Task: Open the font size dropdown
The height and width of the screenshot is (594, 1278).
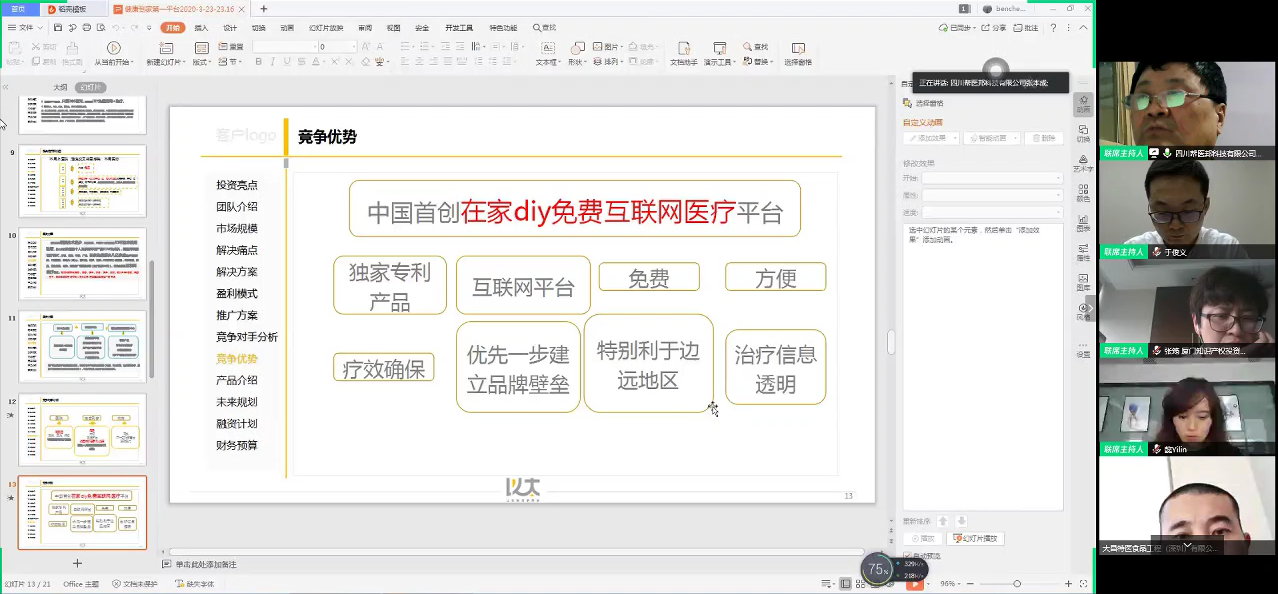Action: coord(352,47)
